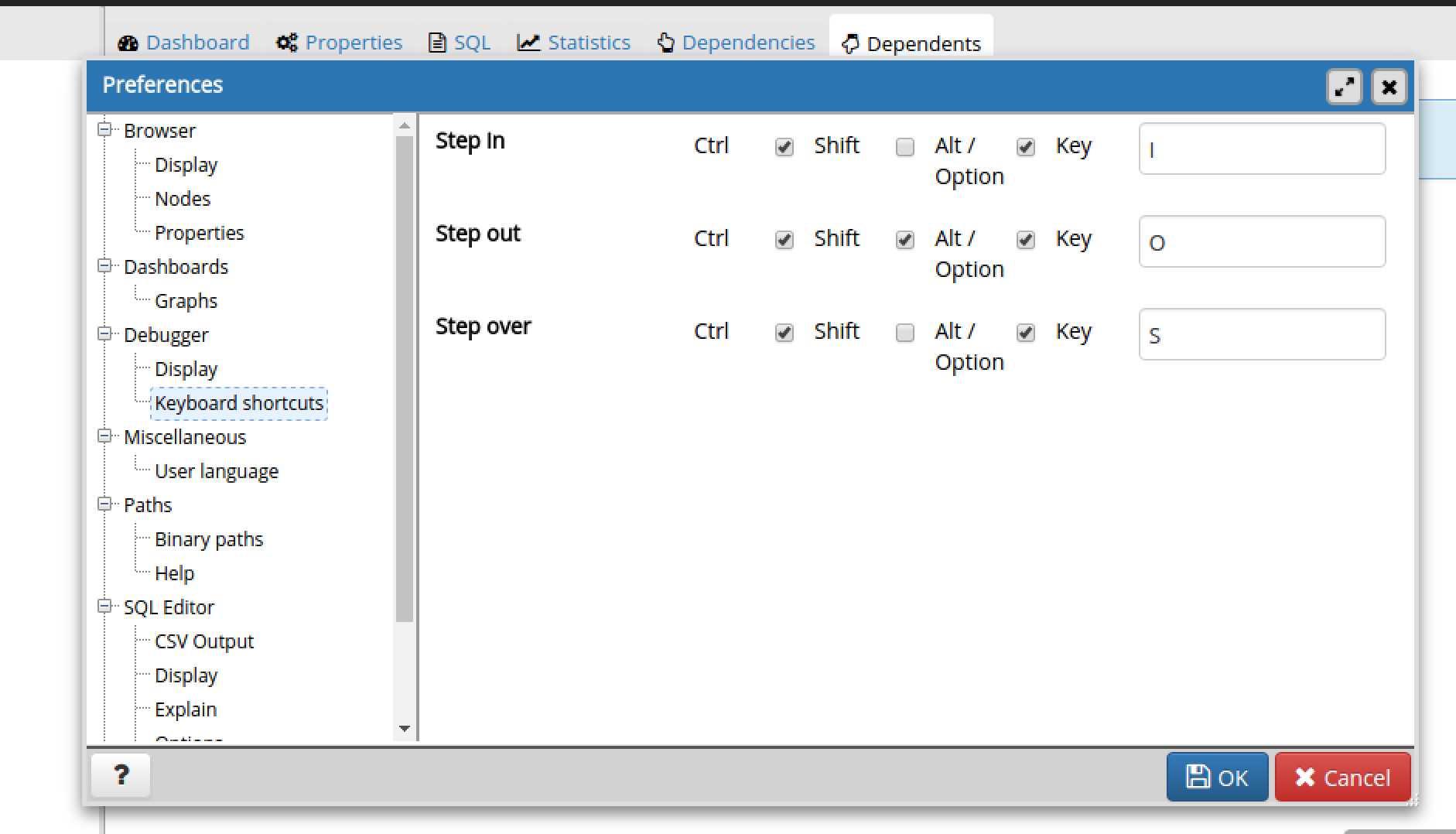Select the Properties gears icon
This screenshot has height=834, width=1456.
(286, 43)
